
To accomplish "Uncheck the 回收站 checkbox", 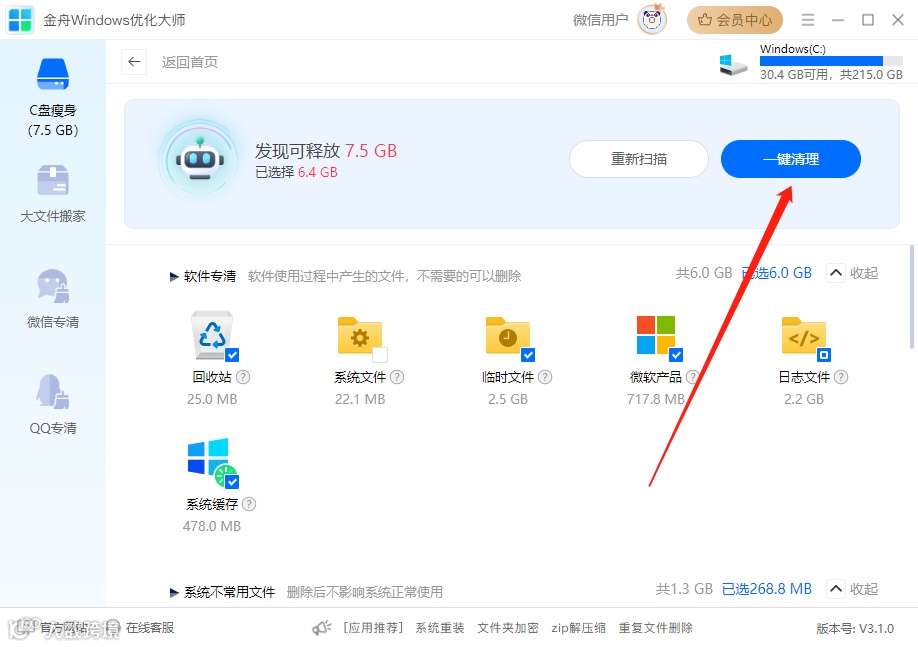I will tap(232, 355).
